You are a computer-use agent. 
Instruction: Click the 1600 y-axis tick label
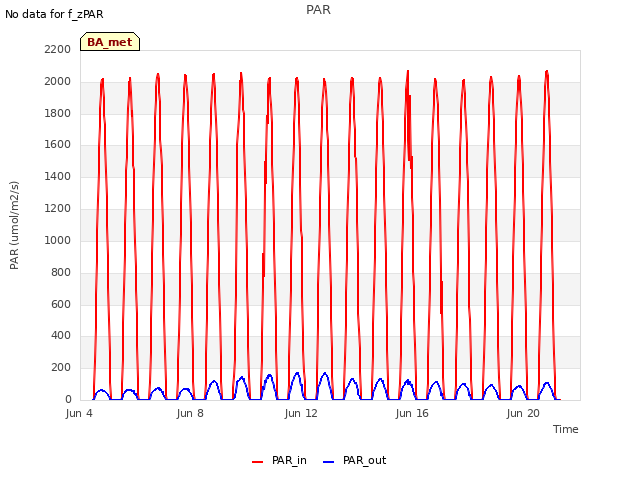click(x=58, y=144)
